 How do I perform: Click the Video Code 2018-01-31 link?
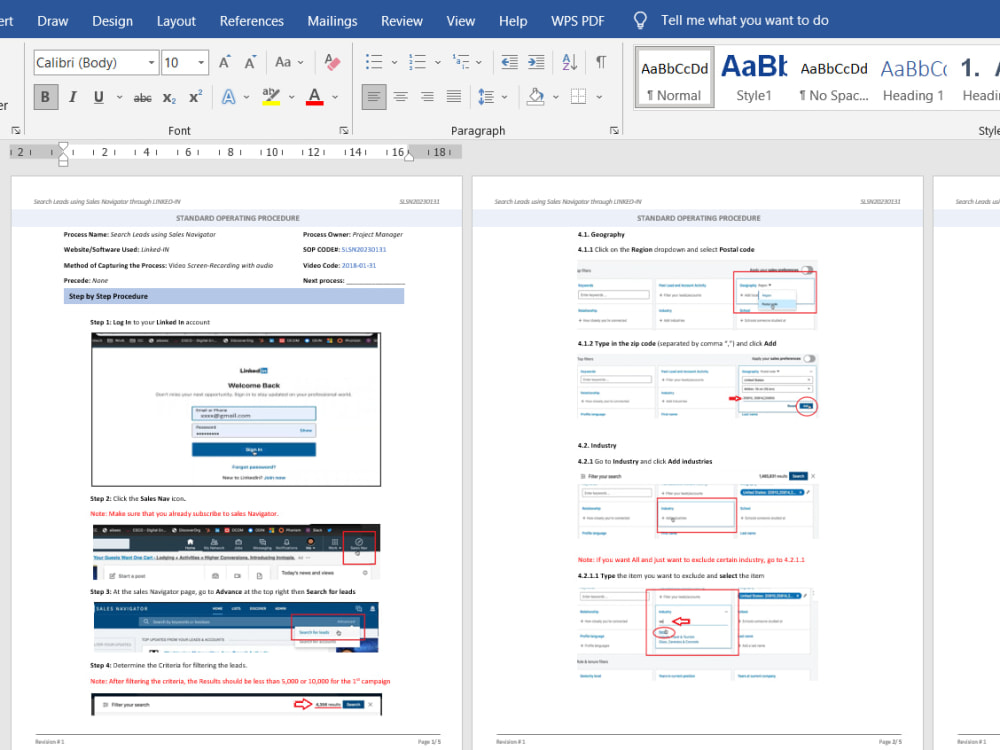point(358,265)
